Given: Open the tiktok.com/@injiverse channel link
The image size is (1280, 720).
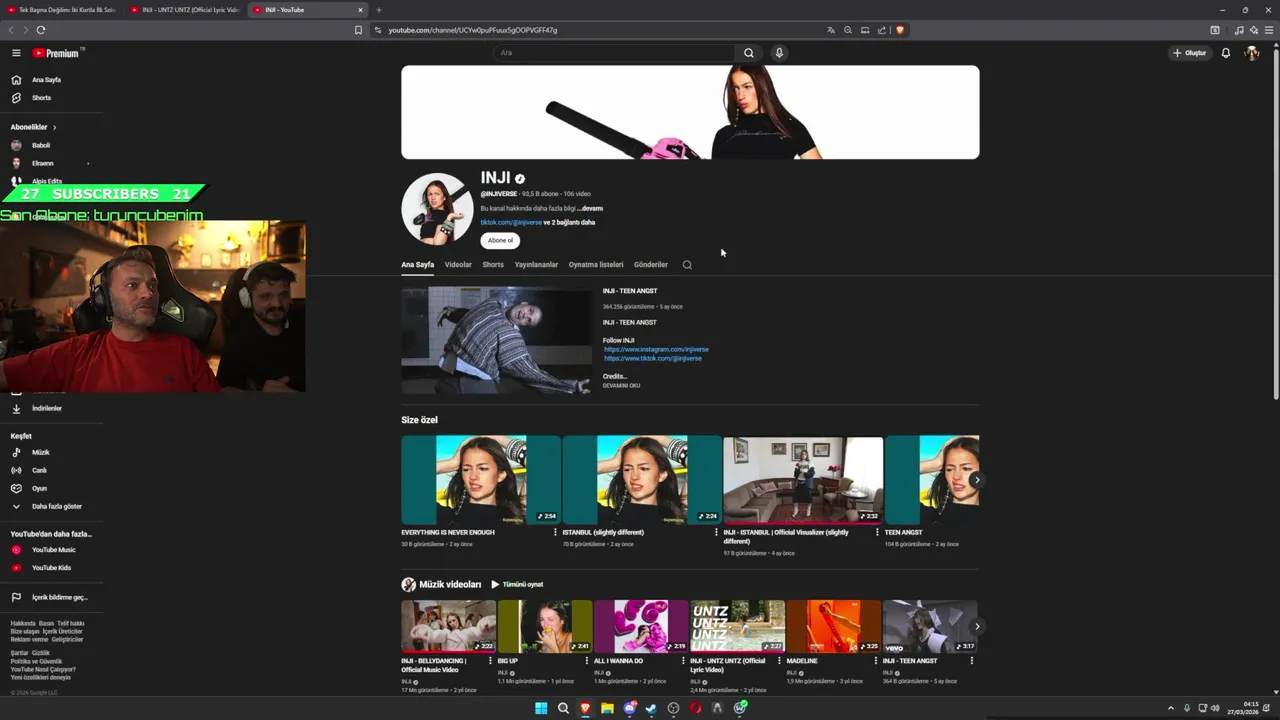Looking at the screenshot, I should 511,222.
